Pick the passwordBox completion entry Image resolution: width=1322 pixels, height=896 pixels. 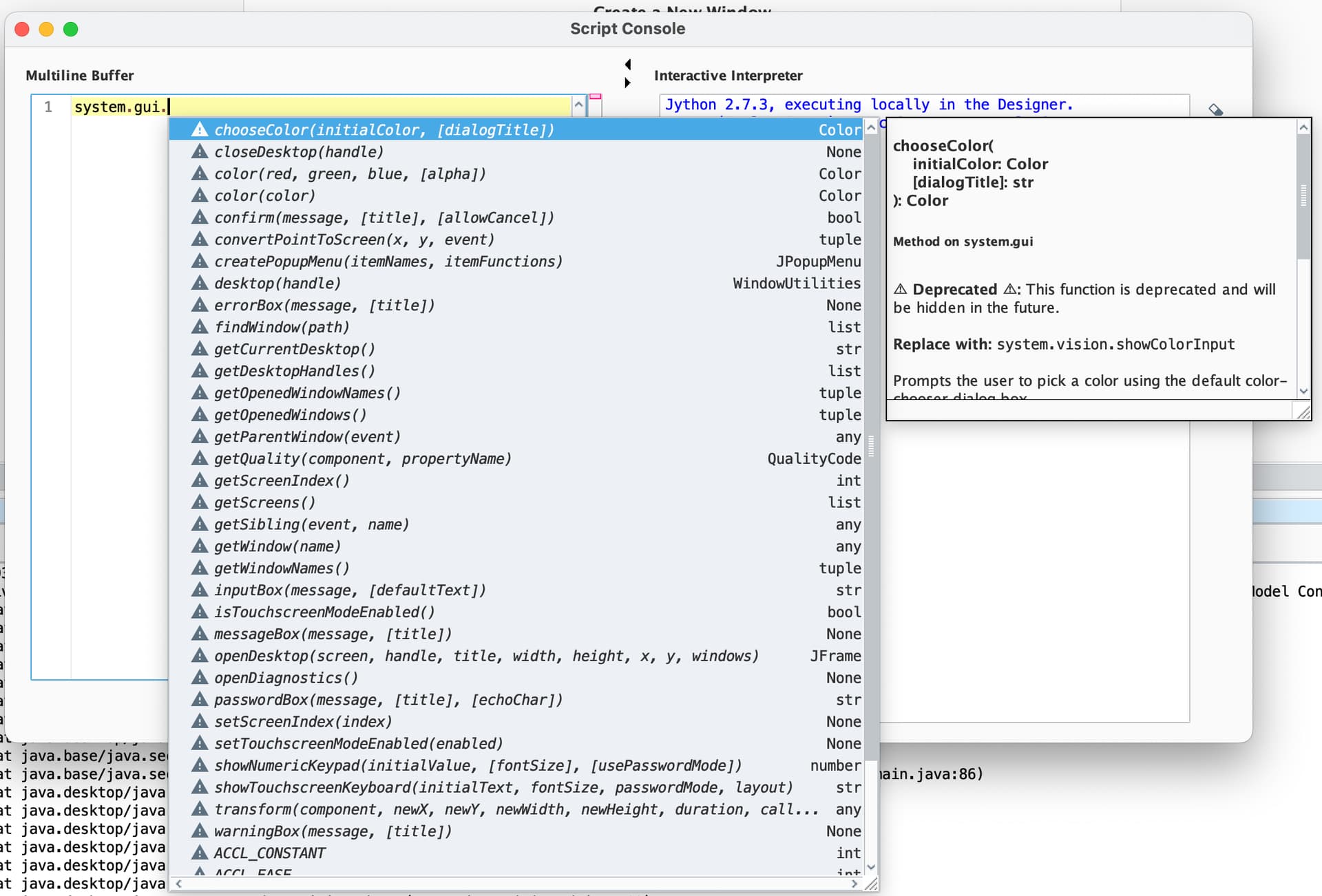388,699
